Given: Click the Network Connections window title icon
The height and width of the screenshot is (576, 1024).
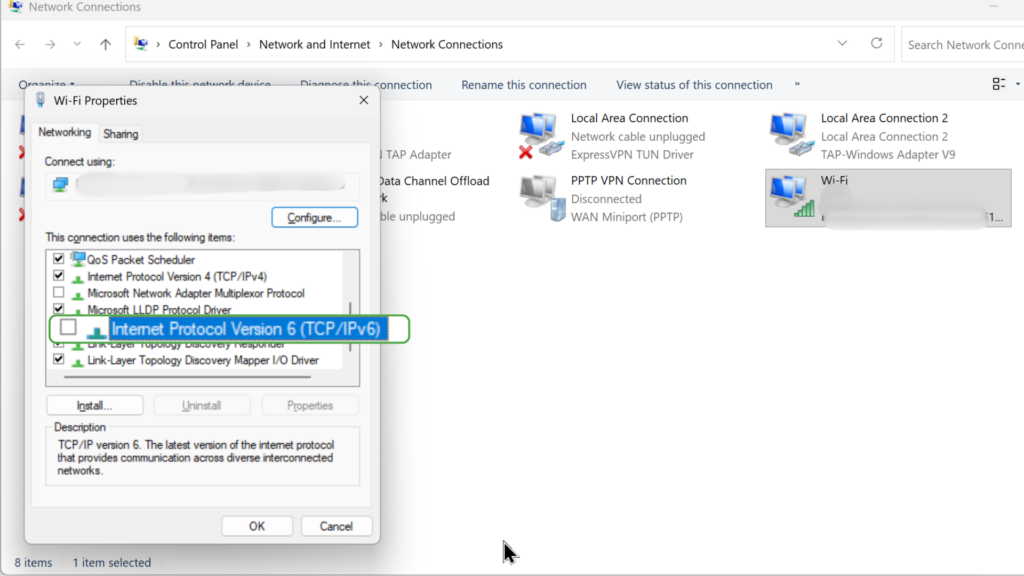Looking at the screenshot, I should point(16,7).
